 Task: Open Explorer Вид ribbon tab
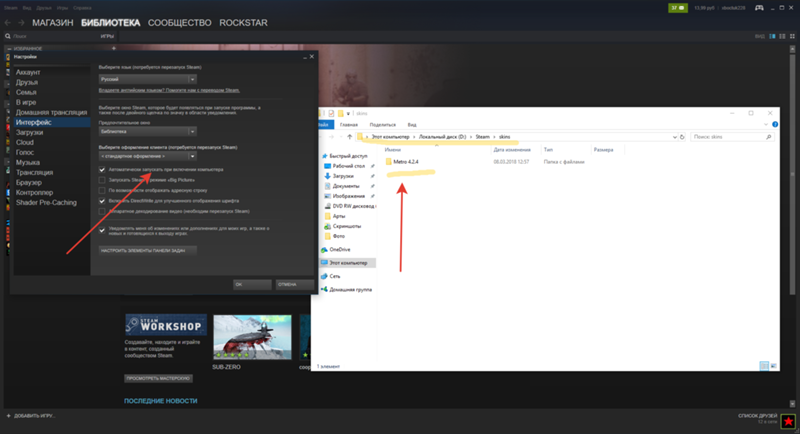tap(412, 124)
